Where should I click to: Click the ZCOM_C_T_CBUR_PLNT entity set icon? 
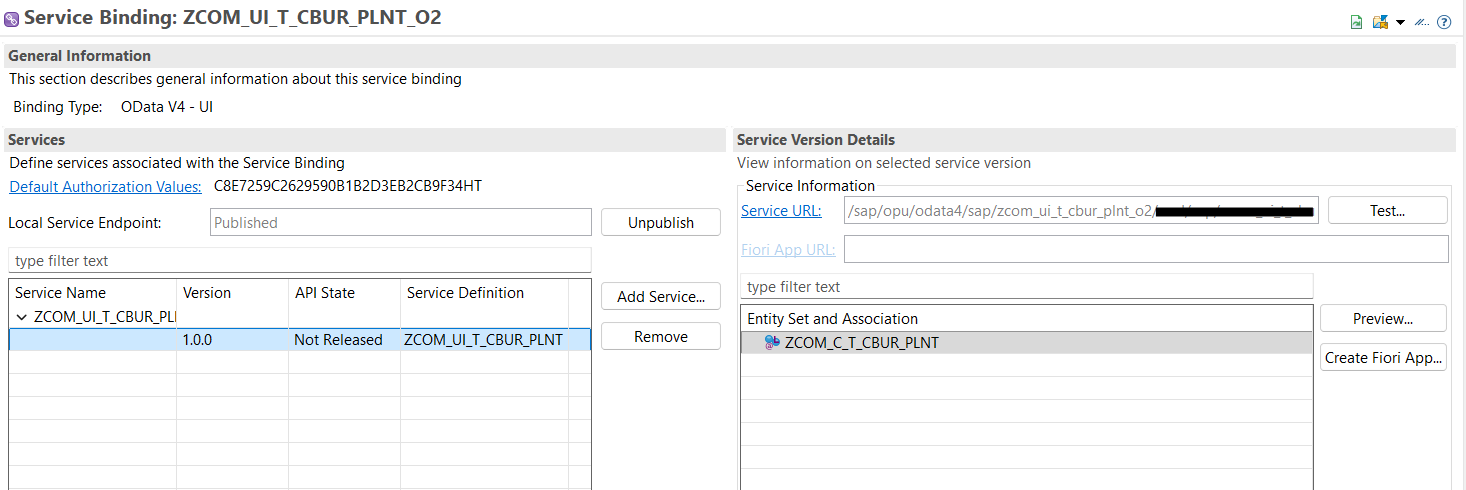click(x=772, y=343)
